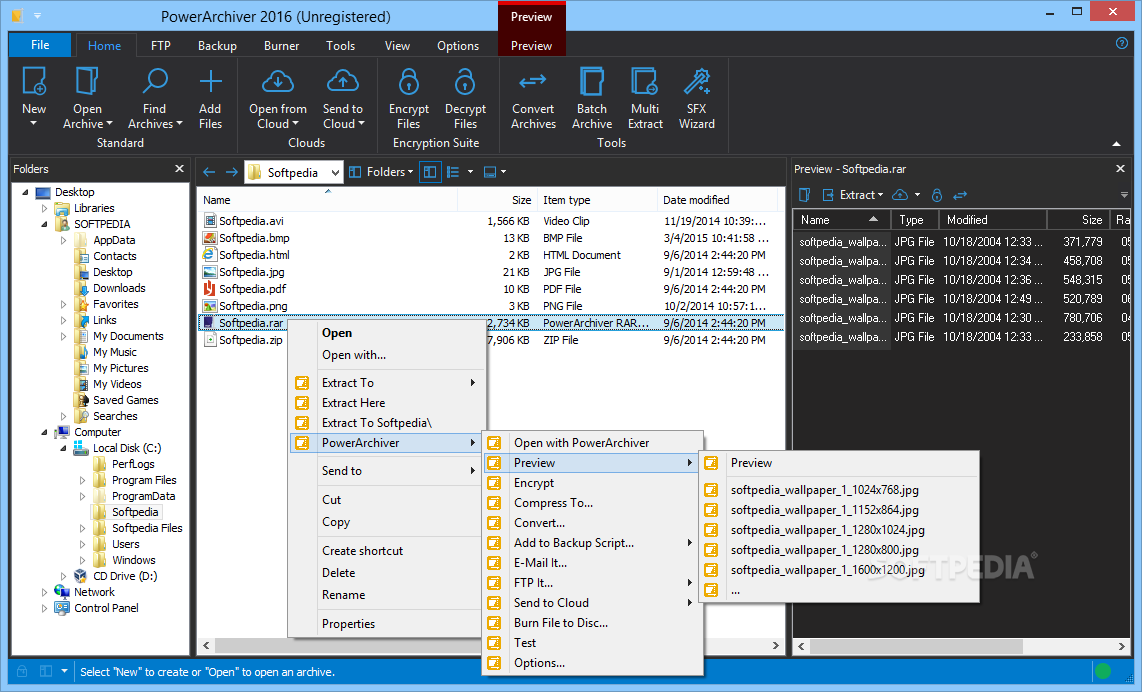The height and width of the screenshot is (692, 1142).
Task: Select Send to Cloud ribbon icon
Action: [x=342, y=81]
